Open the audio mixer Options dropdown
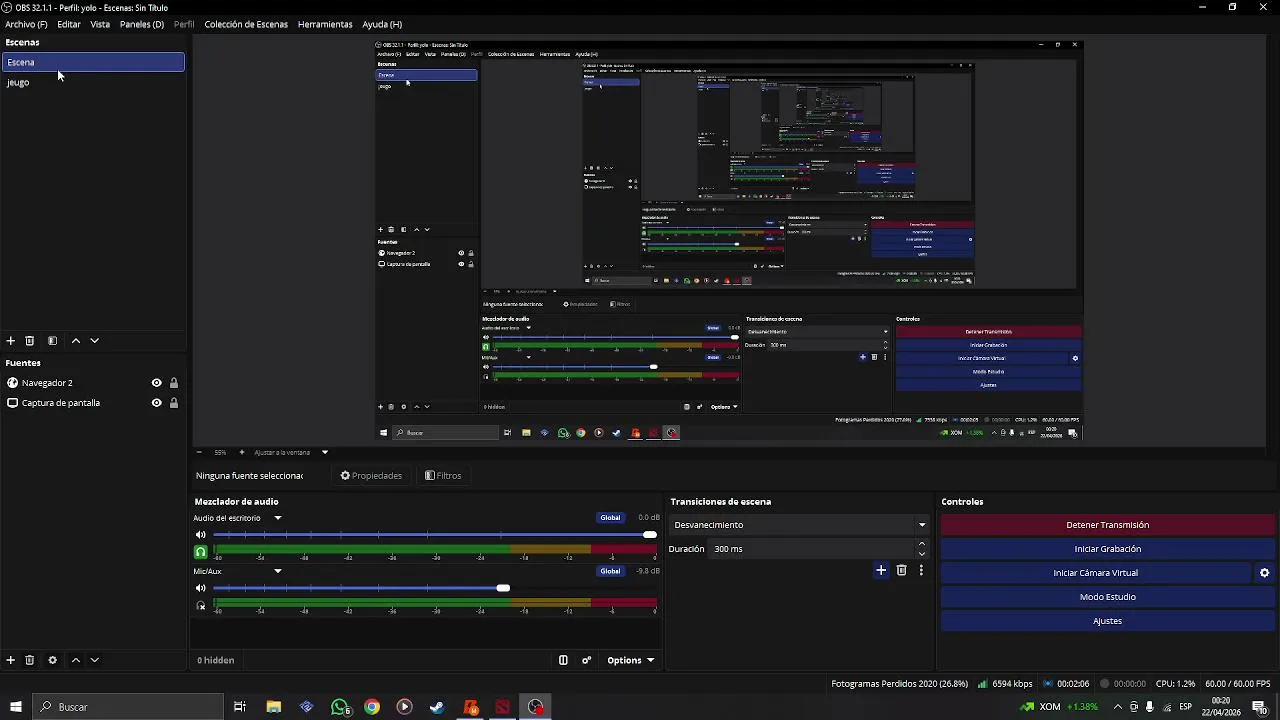1280x720 pixels. coord(630,660)
